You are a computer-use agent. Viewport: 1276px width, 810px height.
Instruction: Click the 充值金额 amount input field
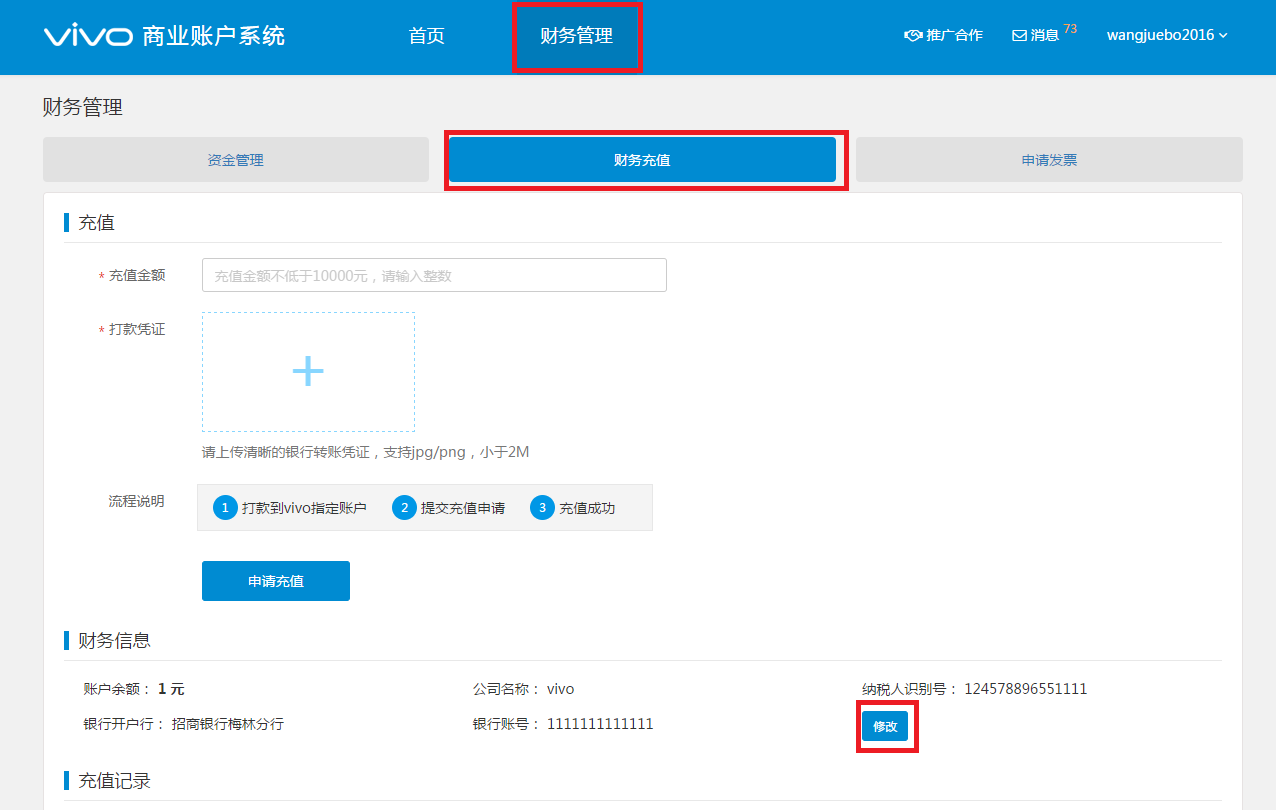(x=434, y=274)
